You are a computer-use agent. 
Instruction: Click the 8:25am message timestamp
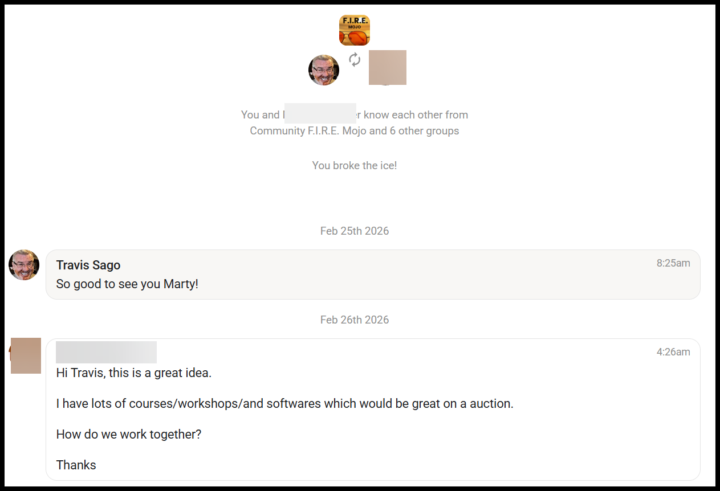click(x=673, y=263)
